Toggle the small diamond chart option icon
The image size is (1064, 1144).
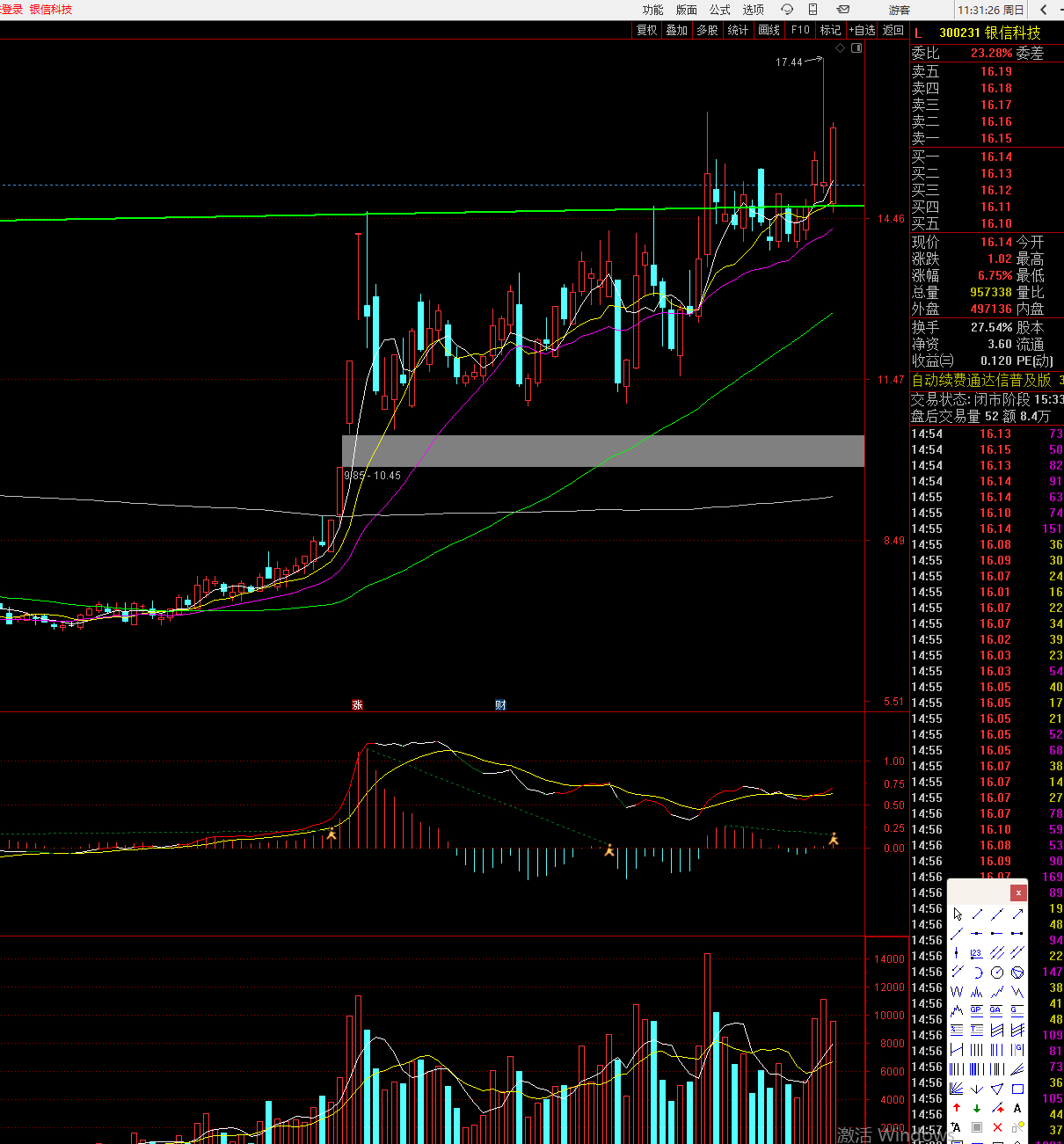pos(840,47)
